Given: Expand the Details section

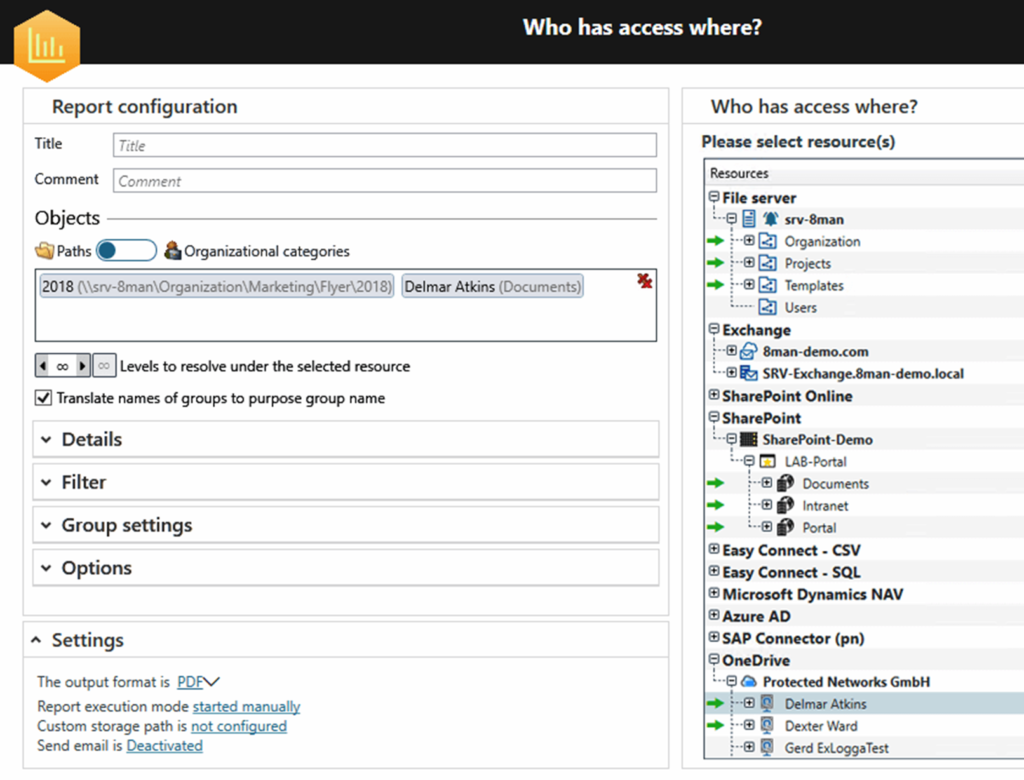Looking at the screenshot, I should (x=345, y=439).
